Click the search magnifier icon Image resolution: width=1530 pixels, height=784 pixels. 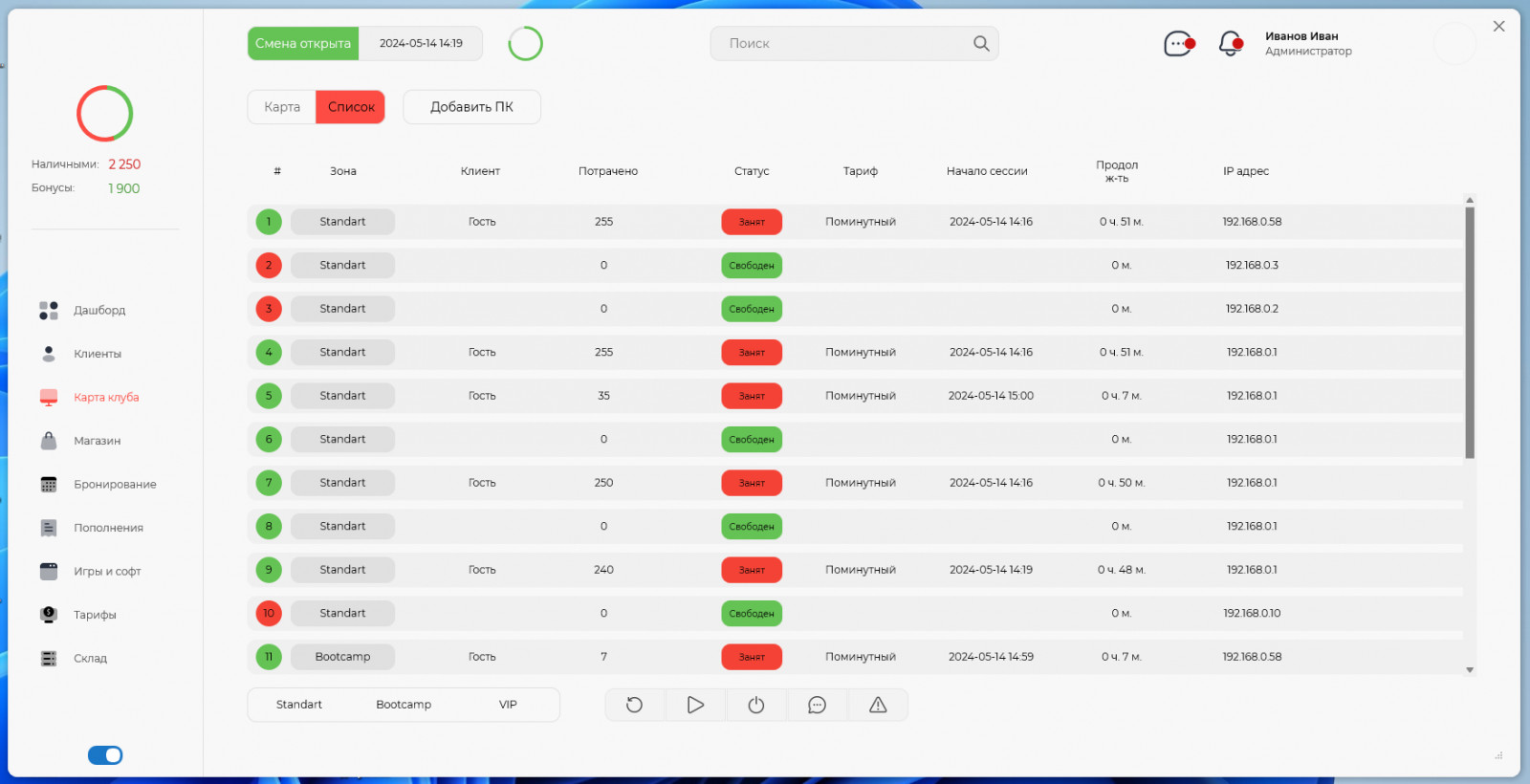tap(981, 44)
